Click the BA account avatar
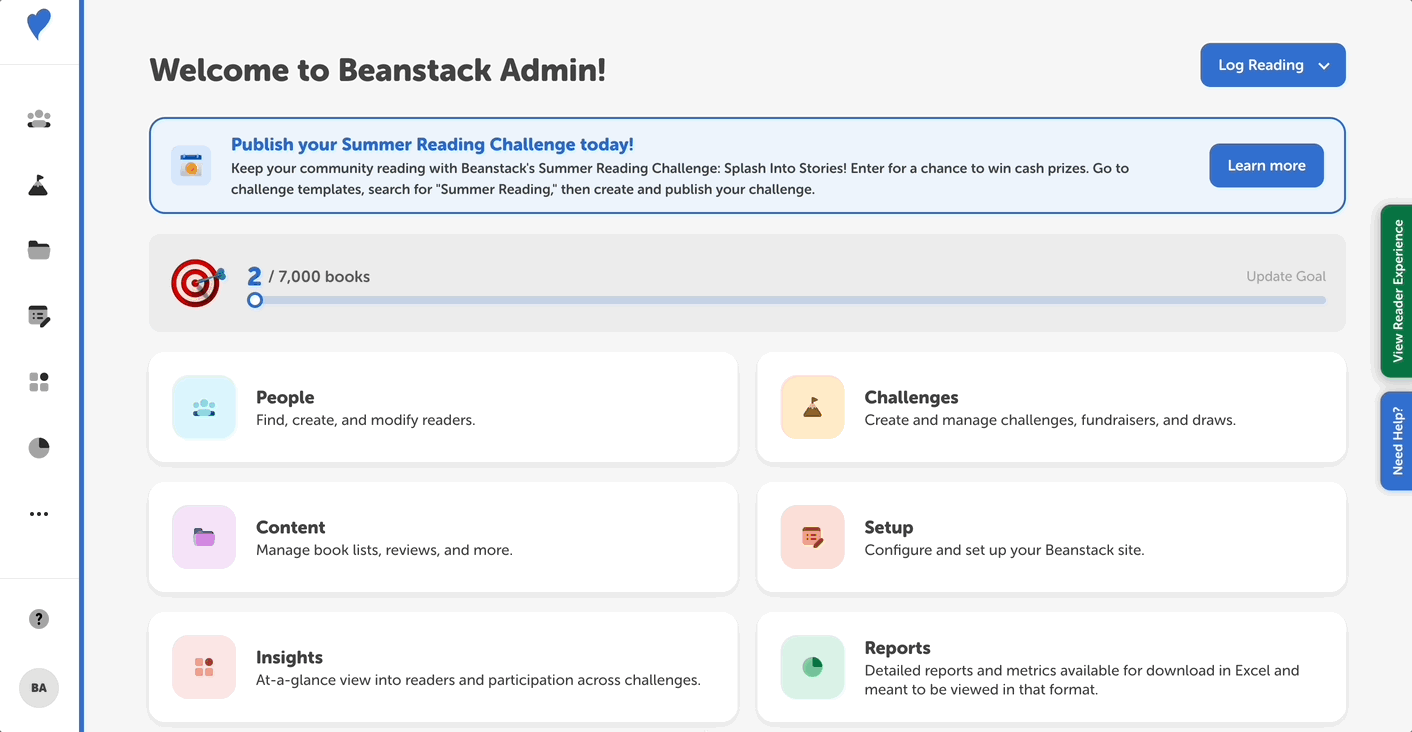This screenshot has width=1412, height=732. [x=38, y=687]
